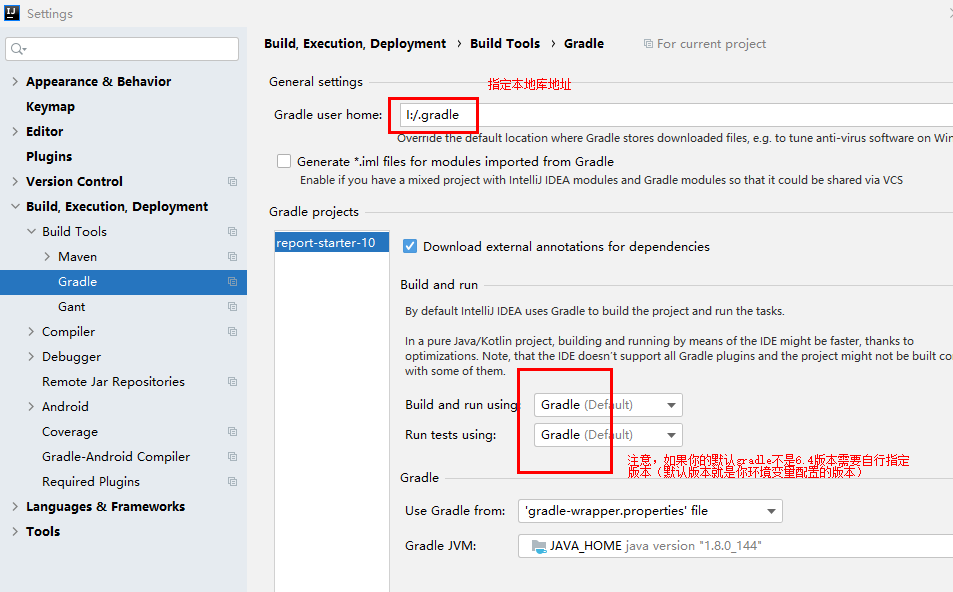Select Gradle in settings tree
This screenshot has width=953, height=592.
click(123, 281)
